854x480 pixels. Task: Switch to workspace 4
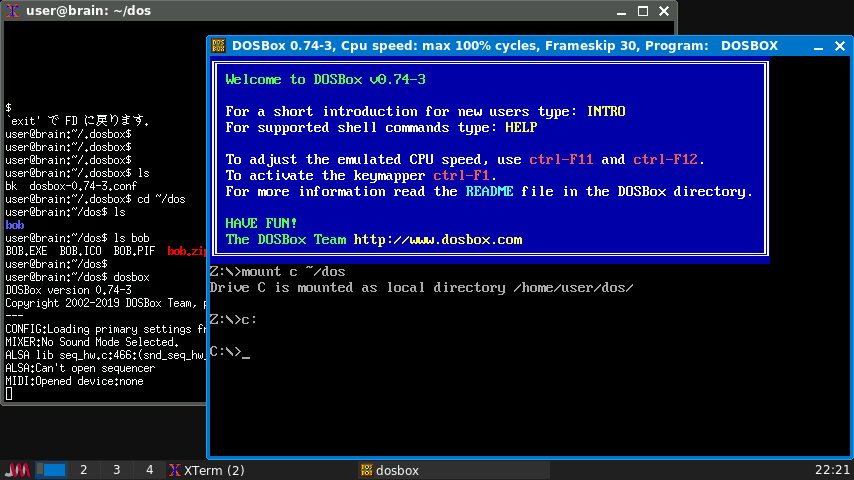click(149, 470)
